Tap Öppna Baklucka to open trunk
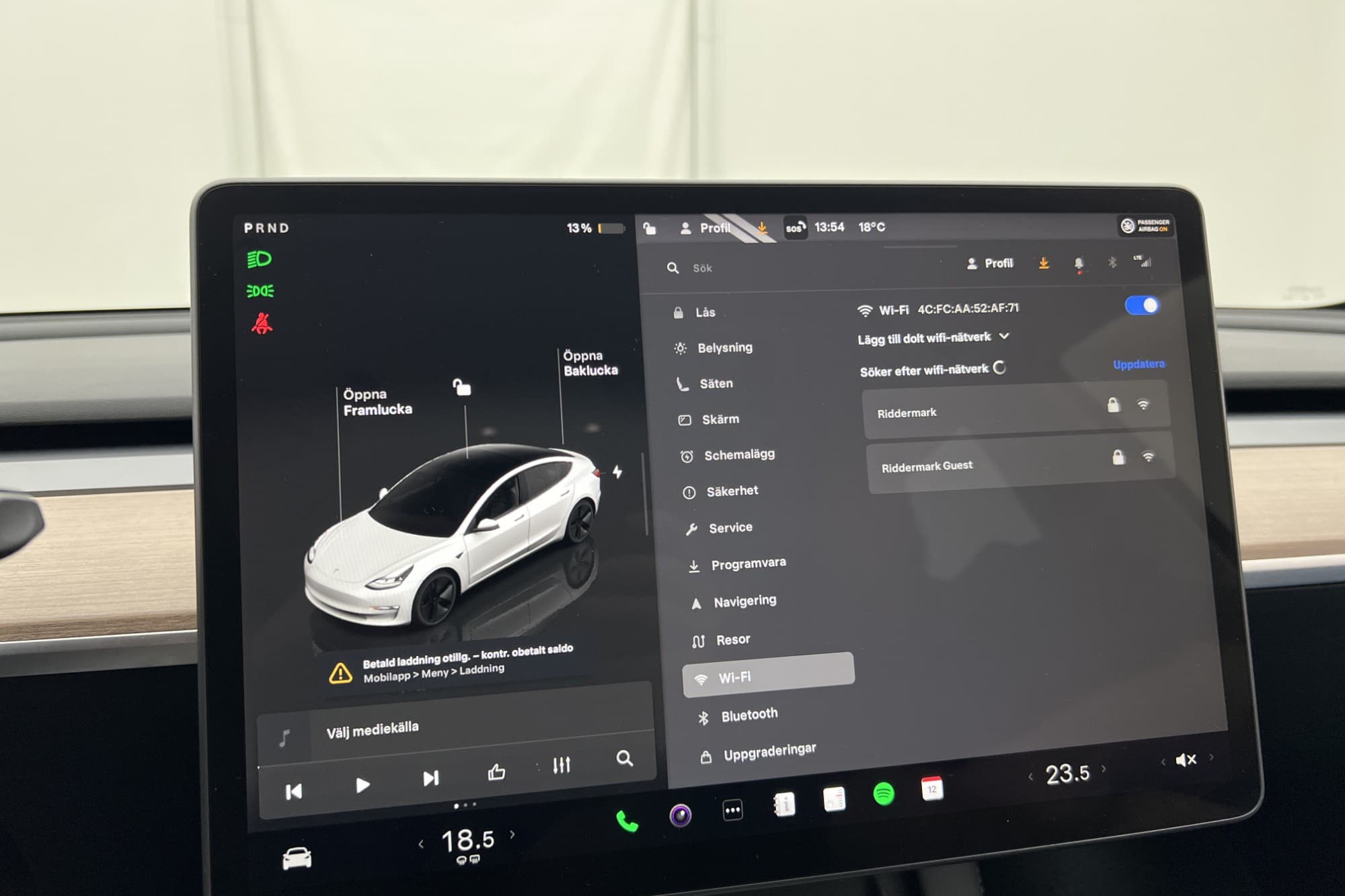This screenshot has width=1345, height=896. click(x=590, y=363)
